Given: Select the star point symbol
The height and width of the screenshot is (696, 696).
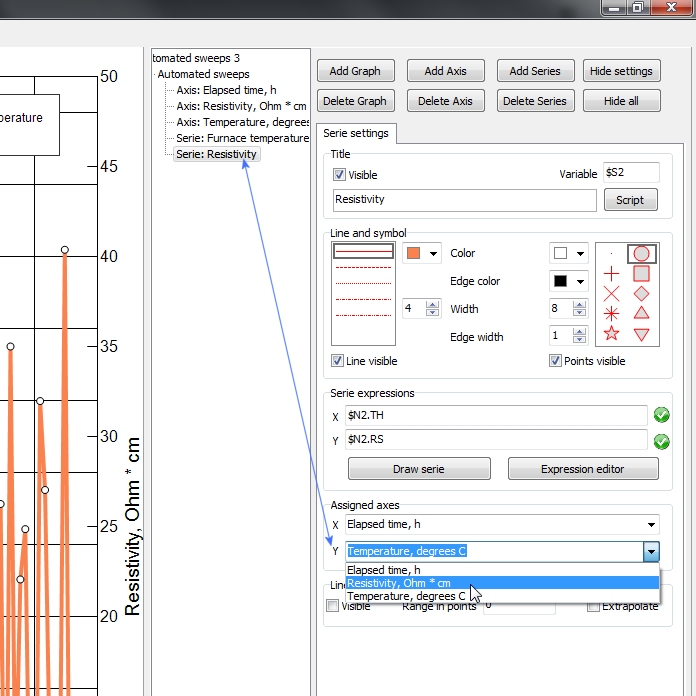Looking at the screenshot, I should coord(611,333).
